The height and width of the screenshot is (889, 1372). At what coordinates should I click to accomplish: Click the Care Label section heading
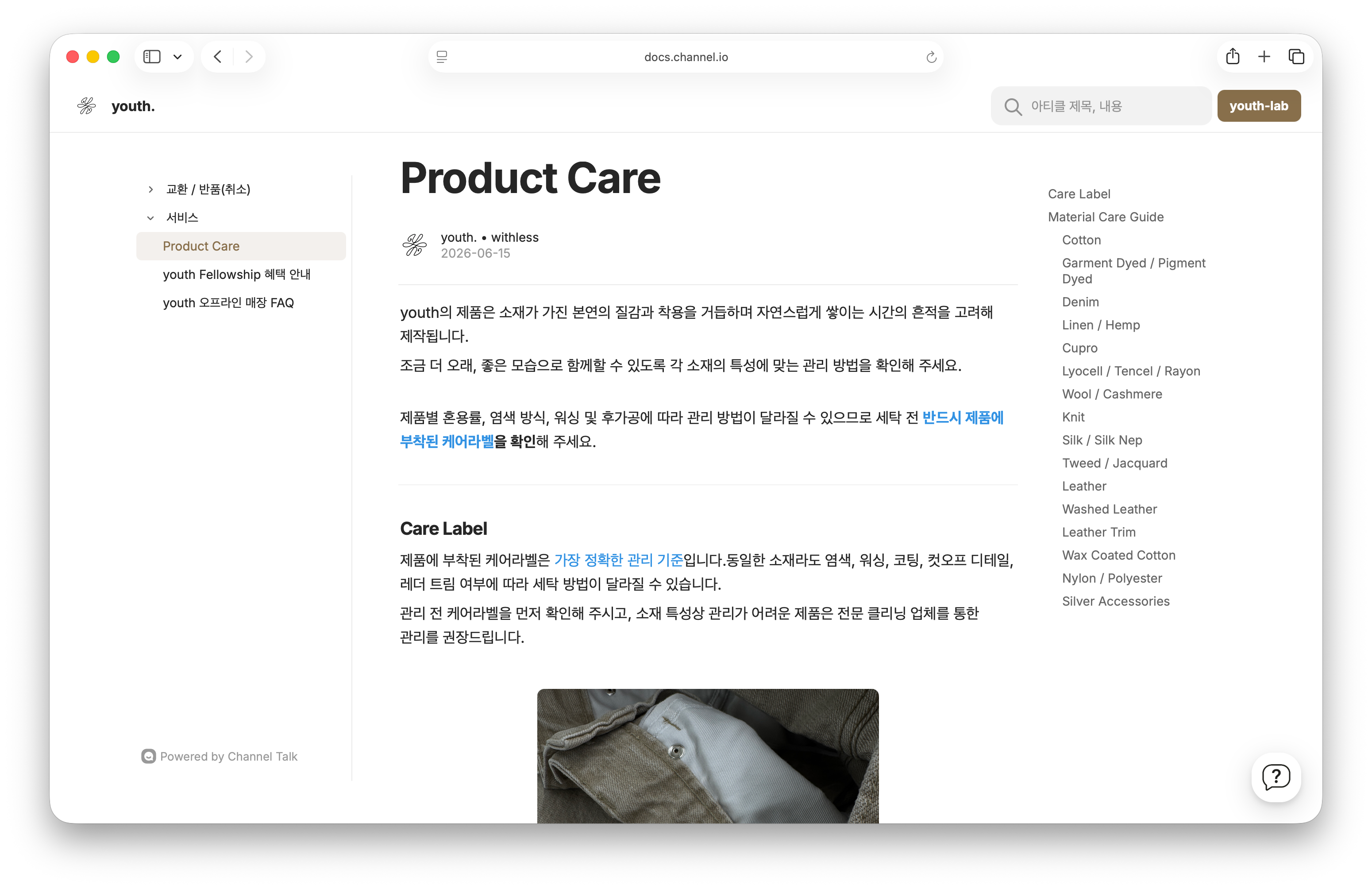point(443,529)
